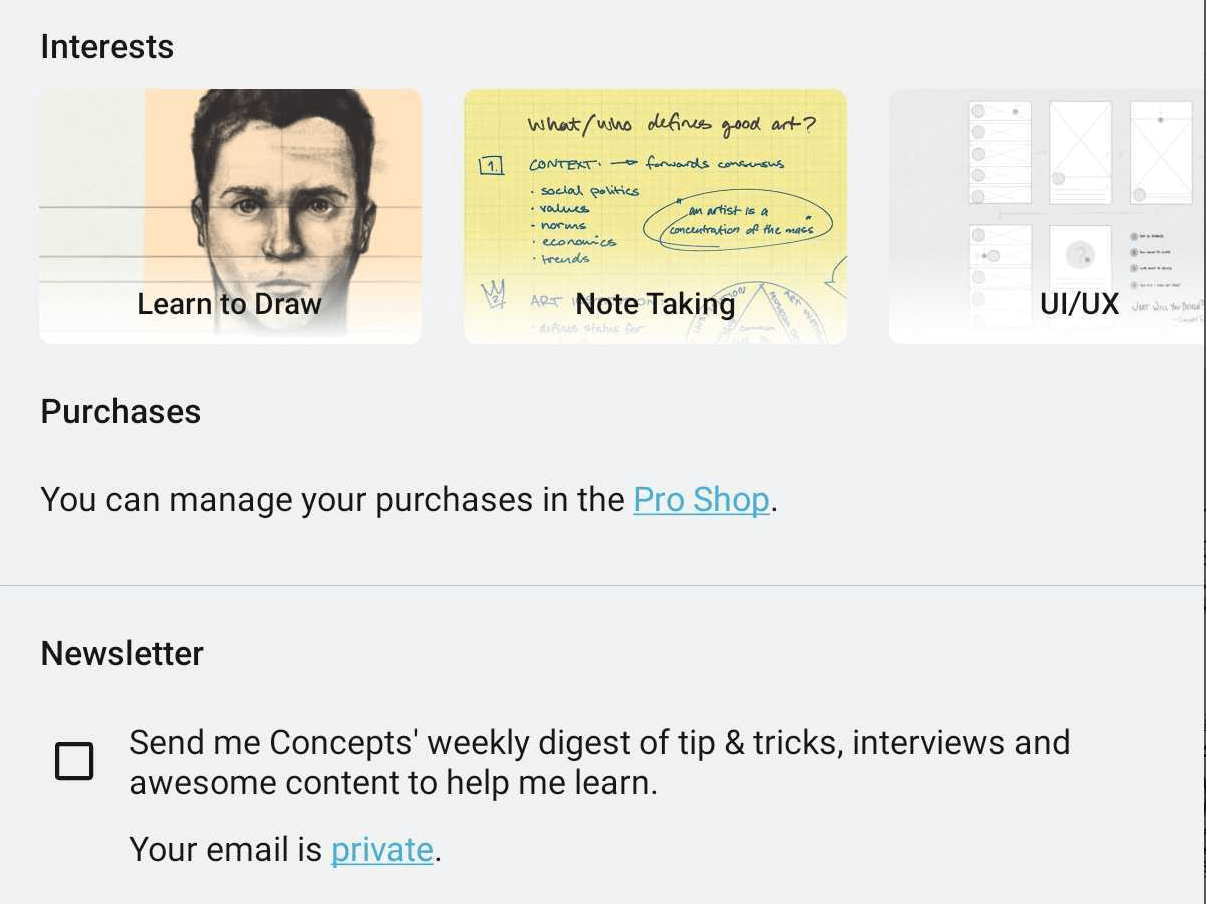This screenshot has height=904, width=1206.
Task: Click the 'UI/UX' caption text
Action: tap(1079, 304)
